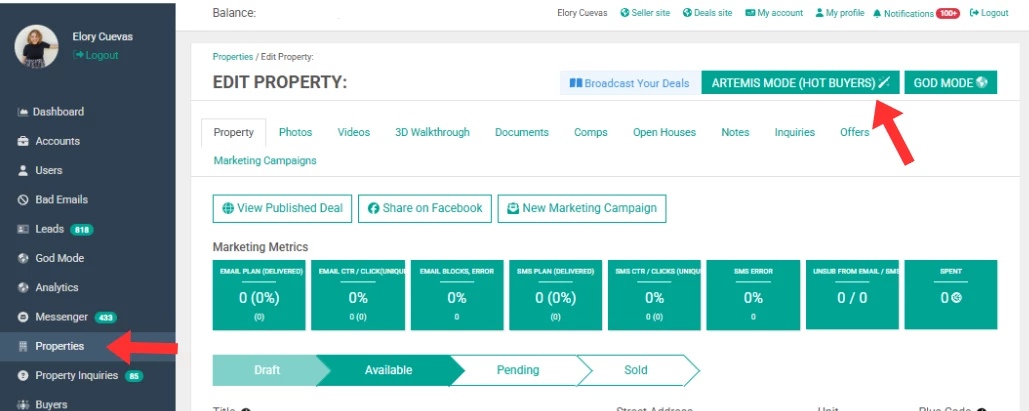Switch to the Photos tab
This screenshot has width=1029, height=411.
pos(295,132)
